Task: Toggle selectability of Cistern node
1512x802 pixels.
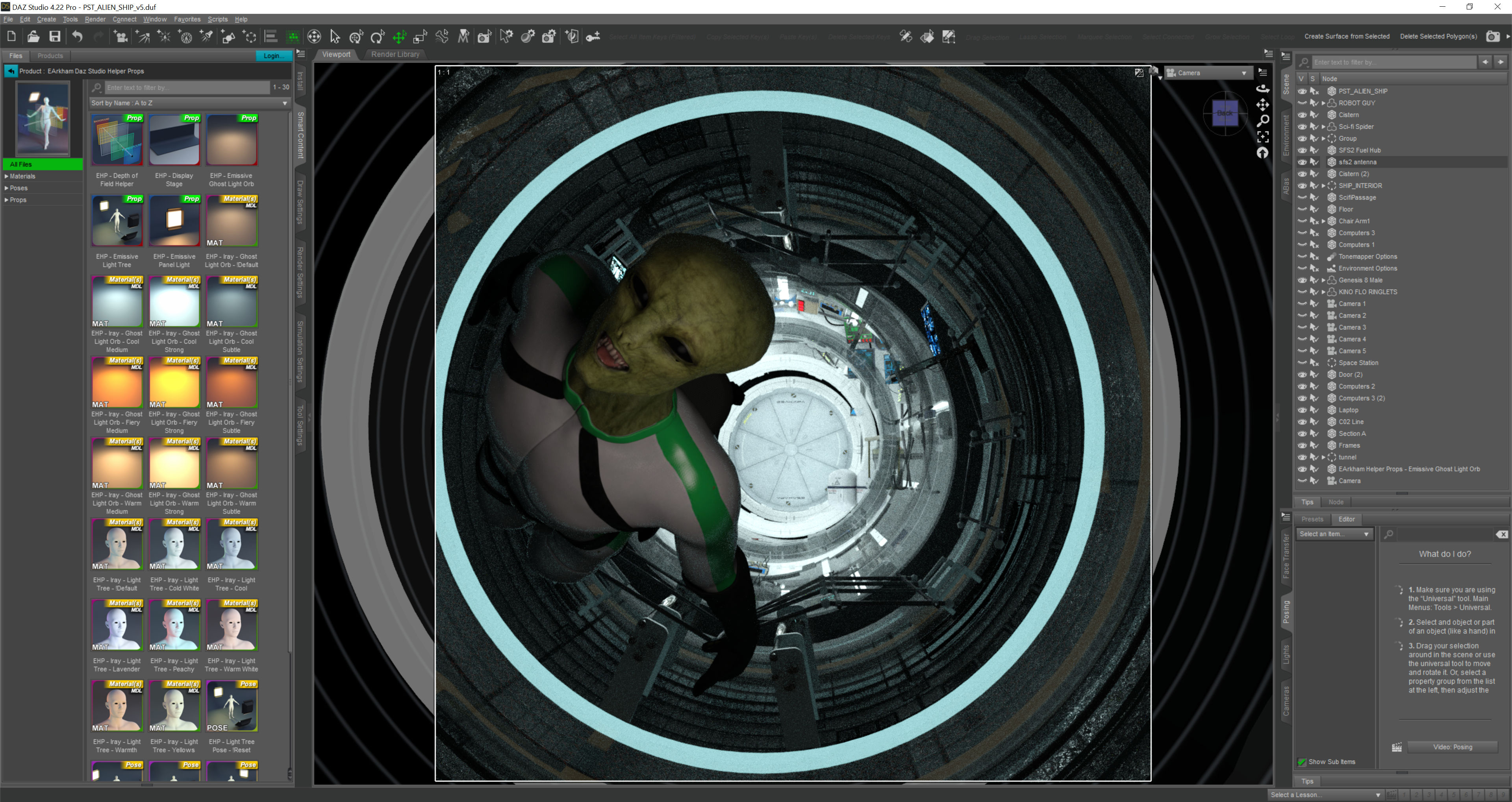Action: pos(1314,115)
